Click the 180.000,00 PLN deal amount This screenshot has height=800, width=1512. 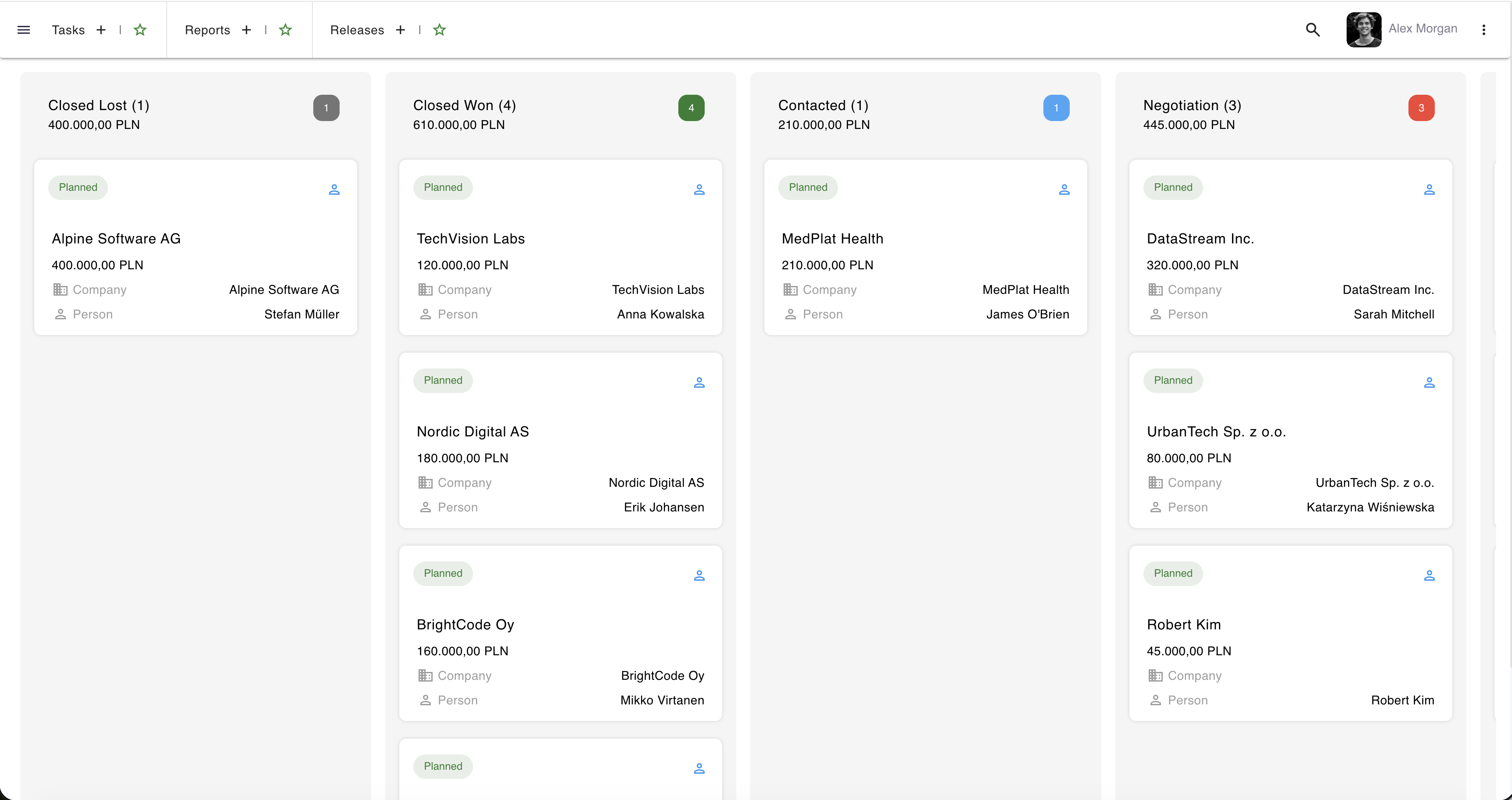click(x=462, y=458)
